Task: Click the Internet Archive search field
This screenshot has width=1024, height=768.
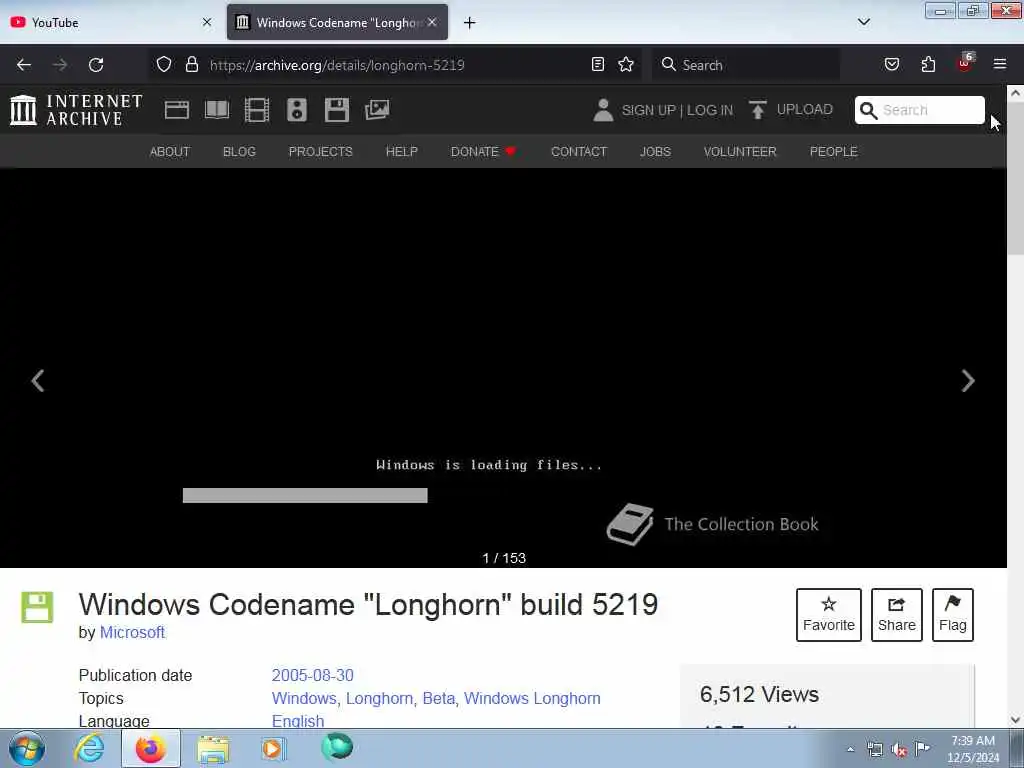Action: click(x=920, y=110)
